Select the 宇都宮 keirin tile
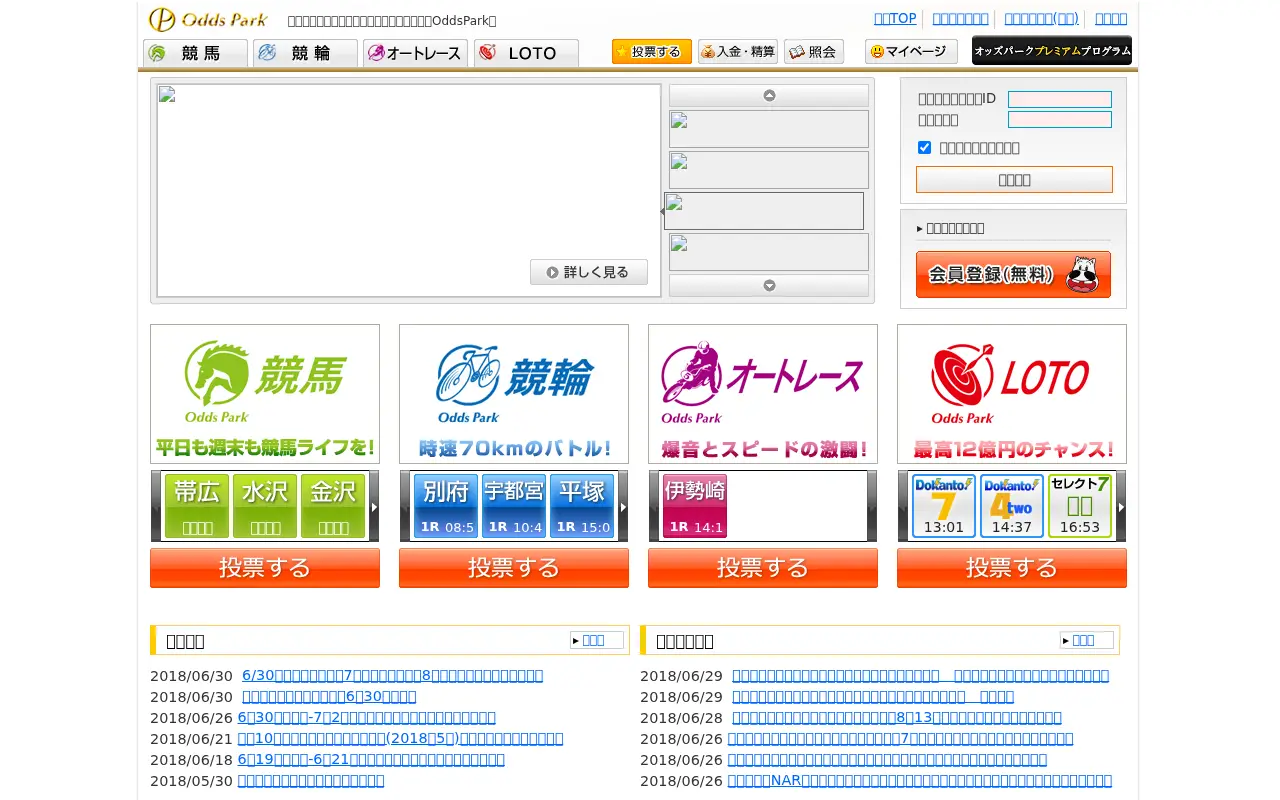 (514, 506)
